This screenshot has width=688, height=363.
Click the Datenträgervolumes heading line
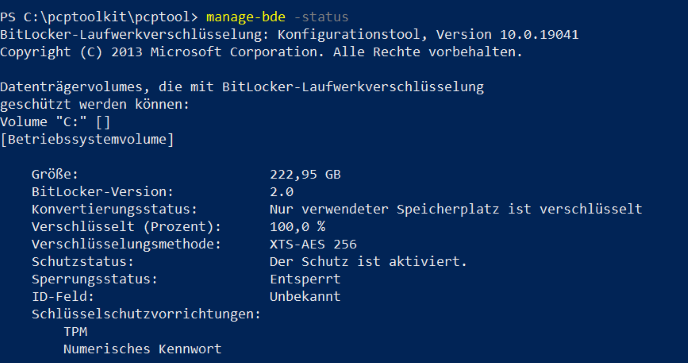click(x=242, y=87)
